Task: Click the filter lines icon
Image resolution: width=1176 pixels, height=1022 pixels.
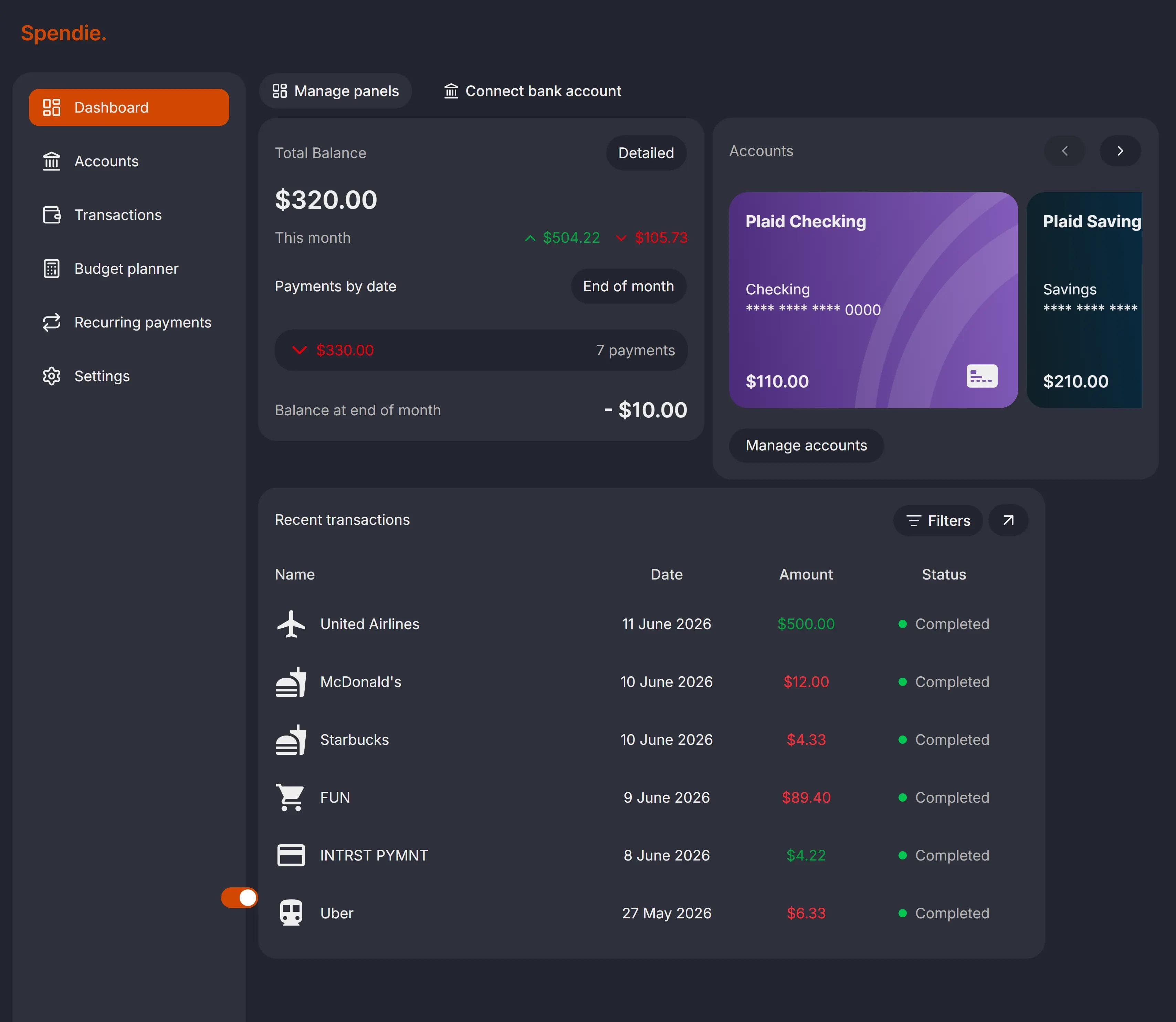Action: tap(914, 521)
